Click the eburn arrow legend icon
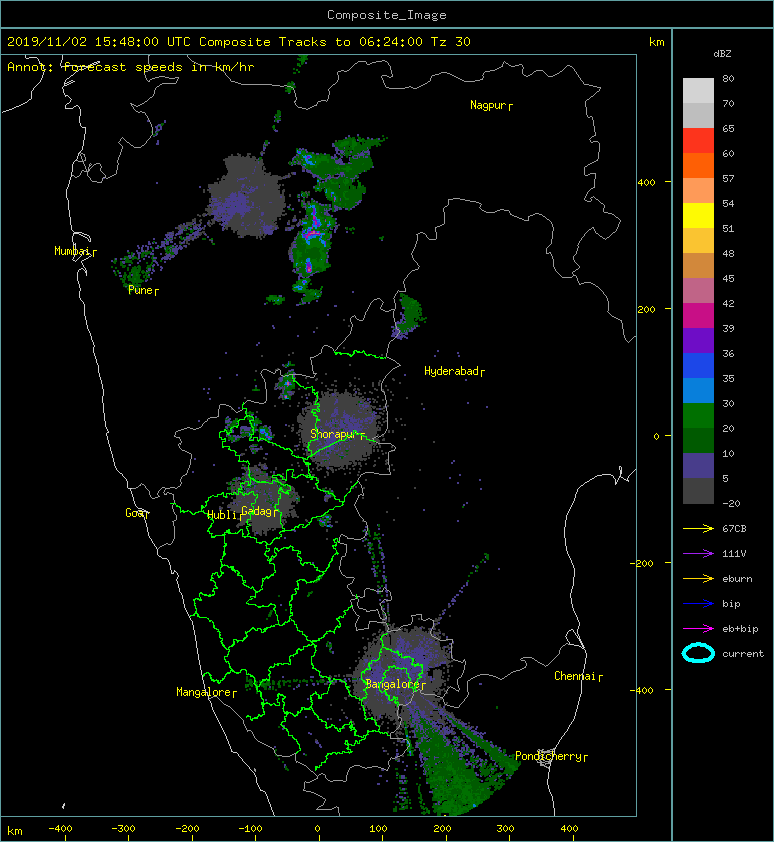This screenshot has height=842, width=774. click(x=698, y=579)
